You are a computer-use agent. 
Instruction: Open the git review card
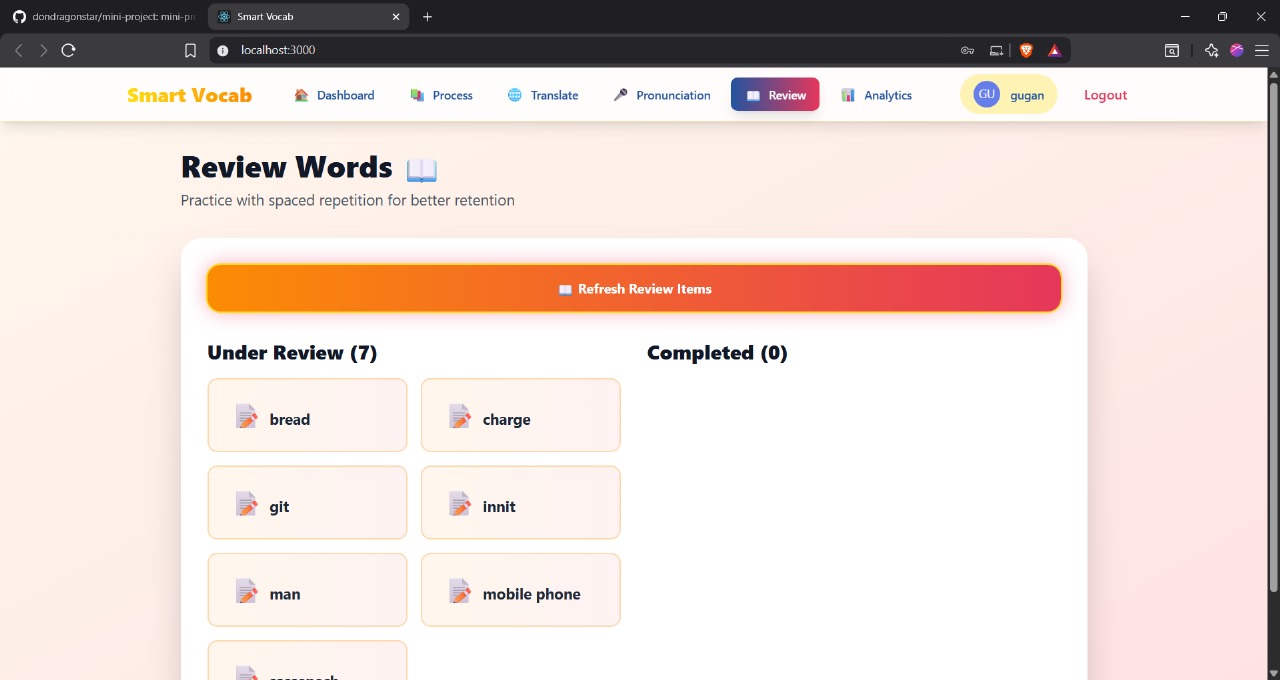307,502
